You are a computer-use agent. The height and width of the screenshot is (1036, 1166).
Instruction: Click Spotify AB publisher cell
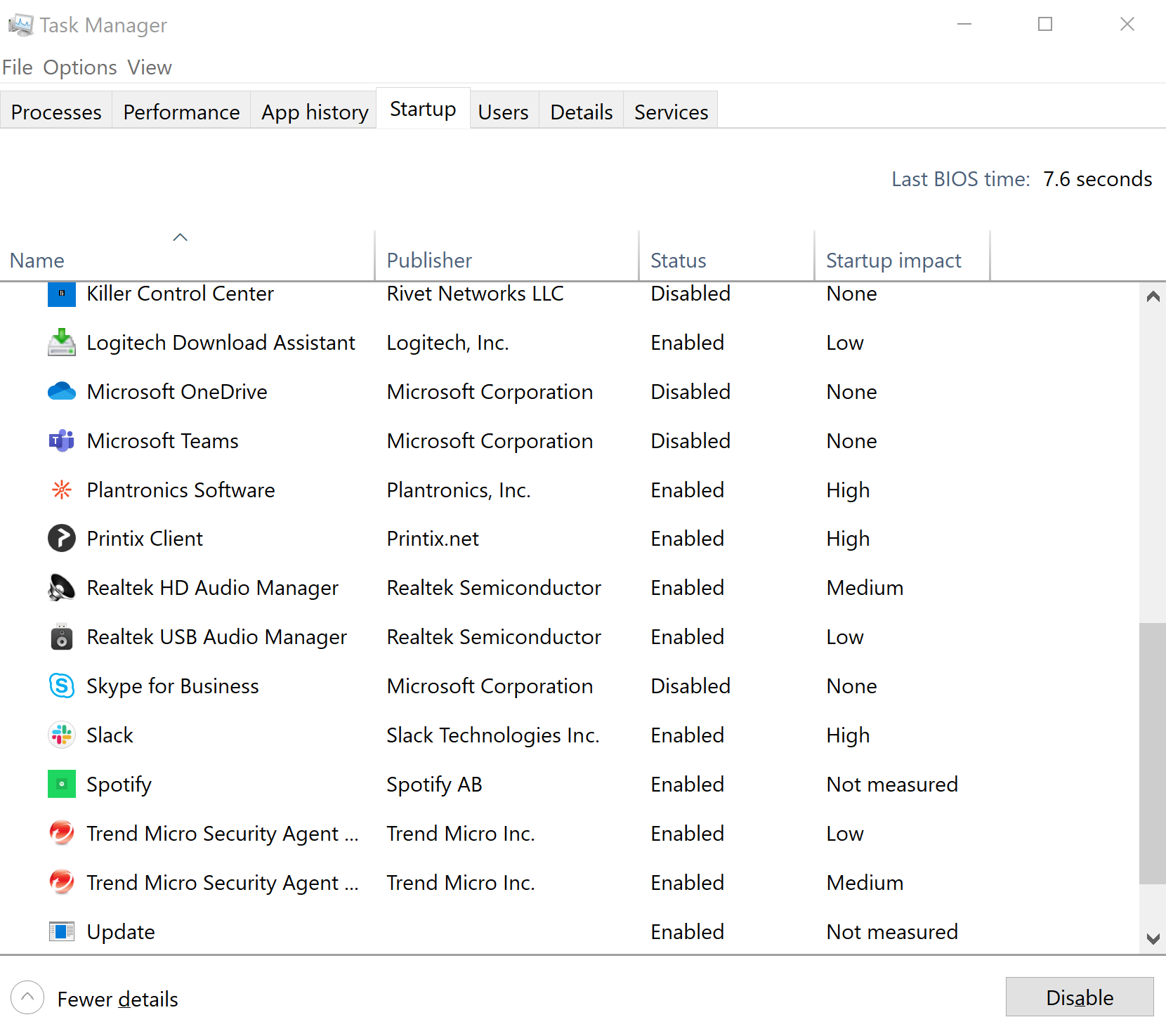click(x=434, y=785)
